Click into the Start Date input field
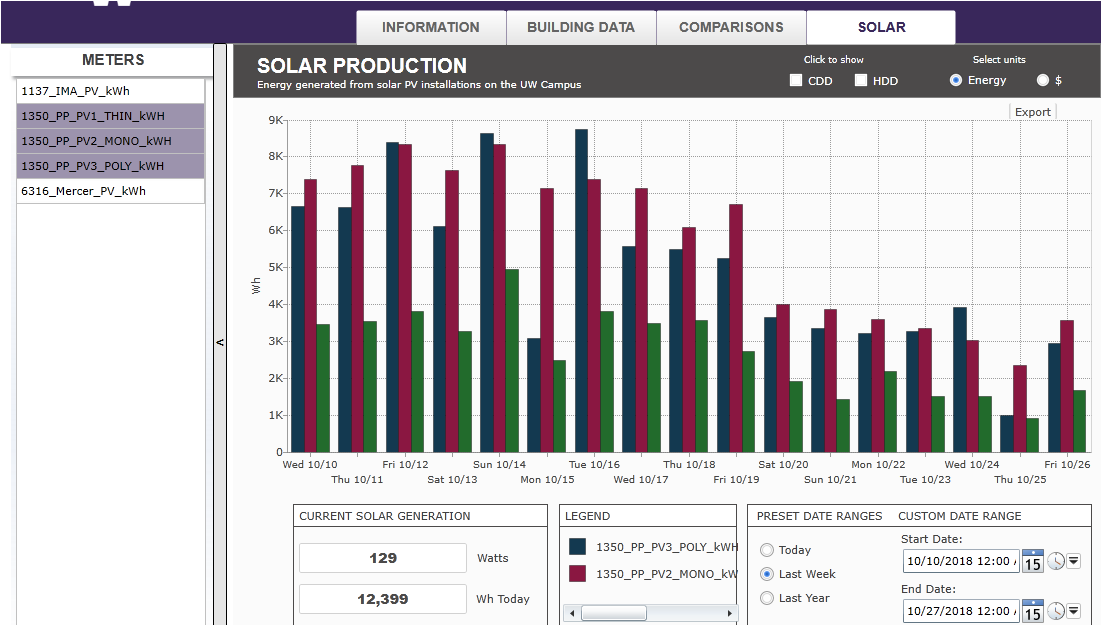 pyautogui.click(x=960, y=561)
